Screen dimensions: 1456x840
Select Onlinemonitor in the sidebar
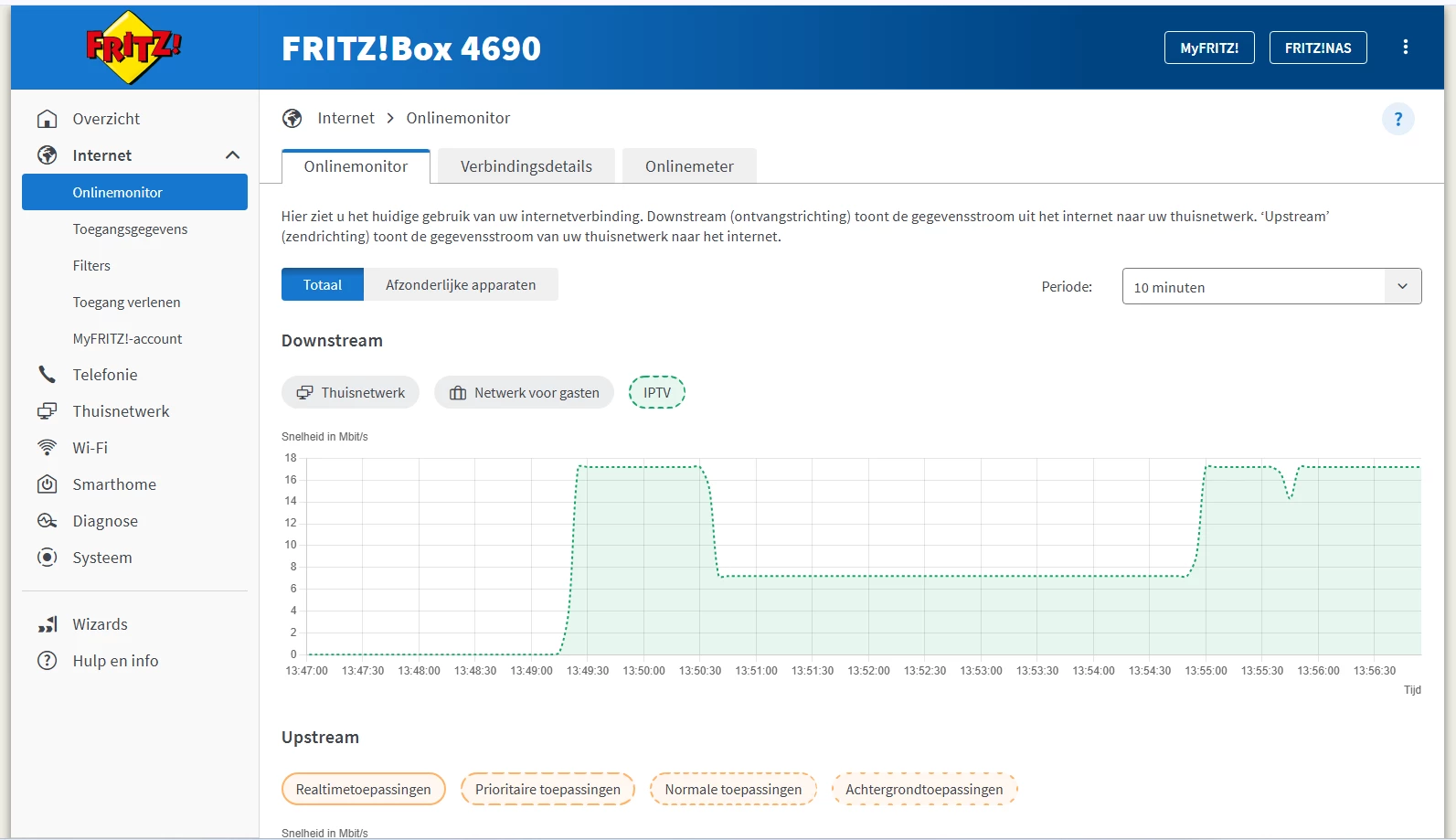coord(134,192)
